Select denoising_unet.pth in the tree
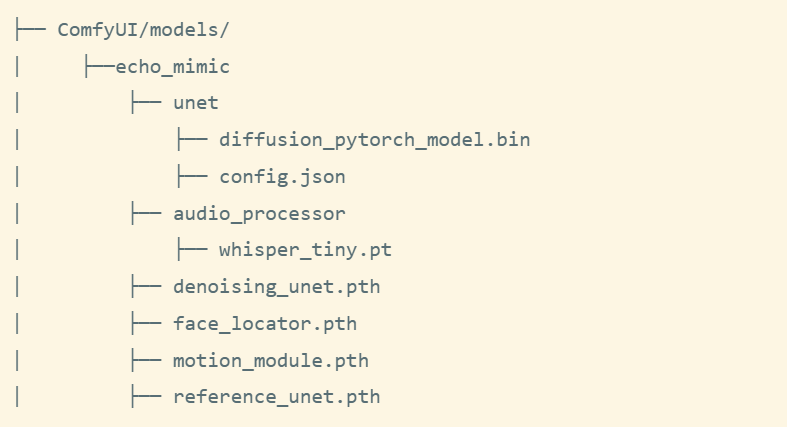Image resolution: width=787 pixels, height=427 pixels. [x=277, y=287]
